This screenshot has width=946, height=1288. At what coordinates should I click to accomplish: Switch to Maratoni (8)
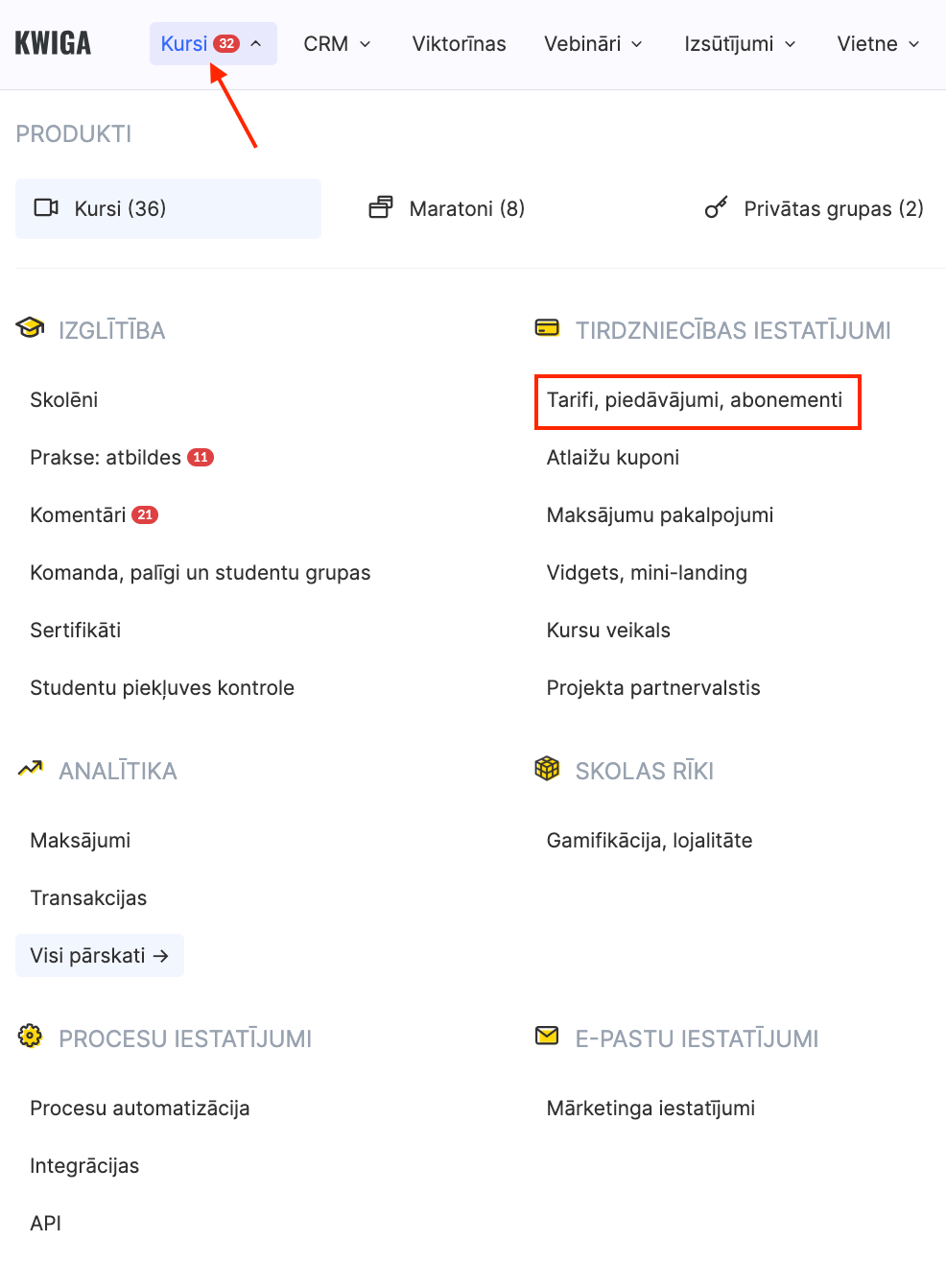click(448, 208)
